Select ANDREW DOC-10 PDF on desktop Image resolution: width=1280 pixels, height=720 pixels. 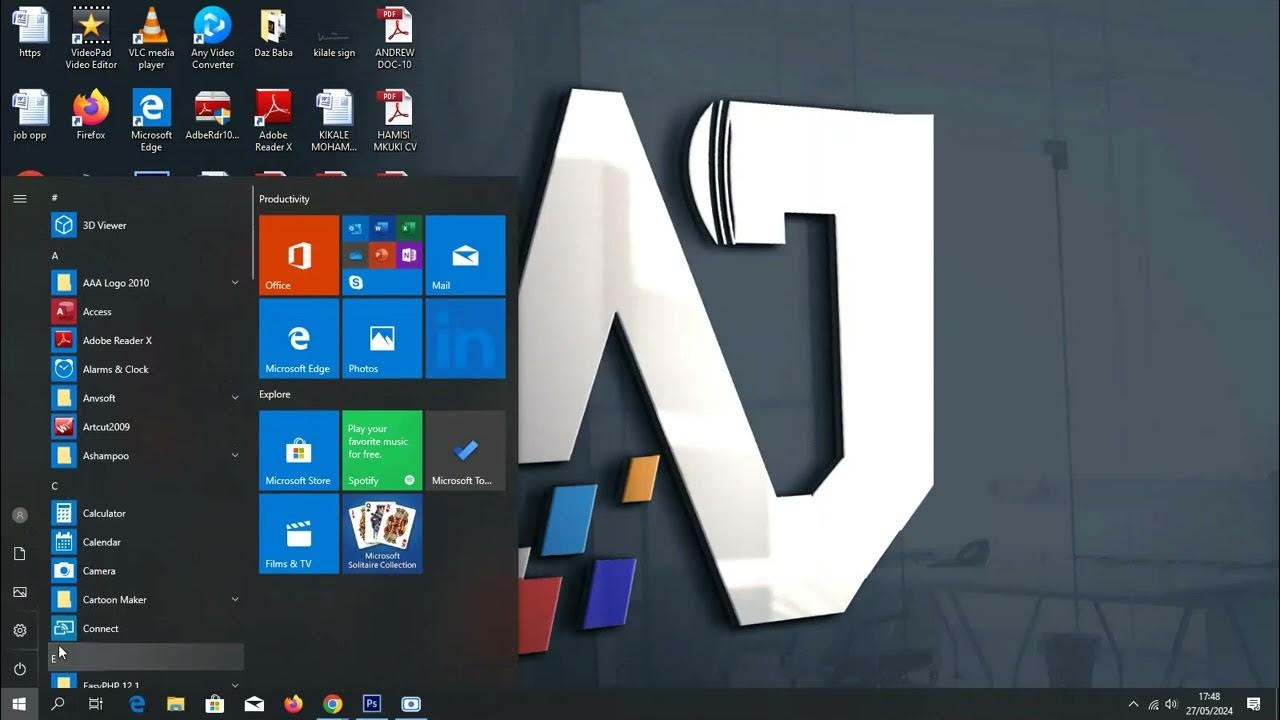[x=394, y=39]
